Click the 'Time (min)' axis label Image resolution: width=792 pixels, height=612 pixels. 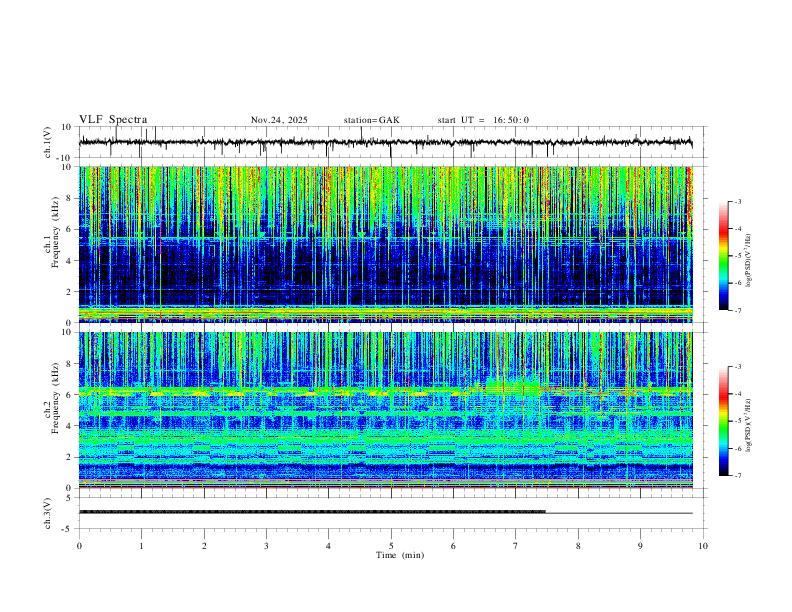pyautogui.click(x=400, y=555)
